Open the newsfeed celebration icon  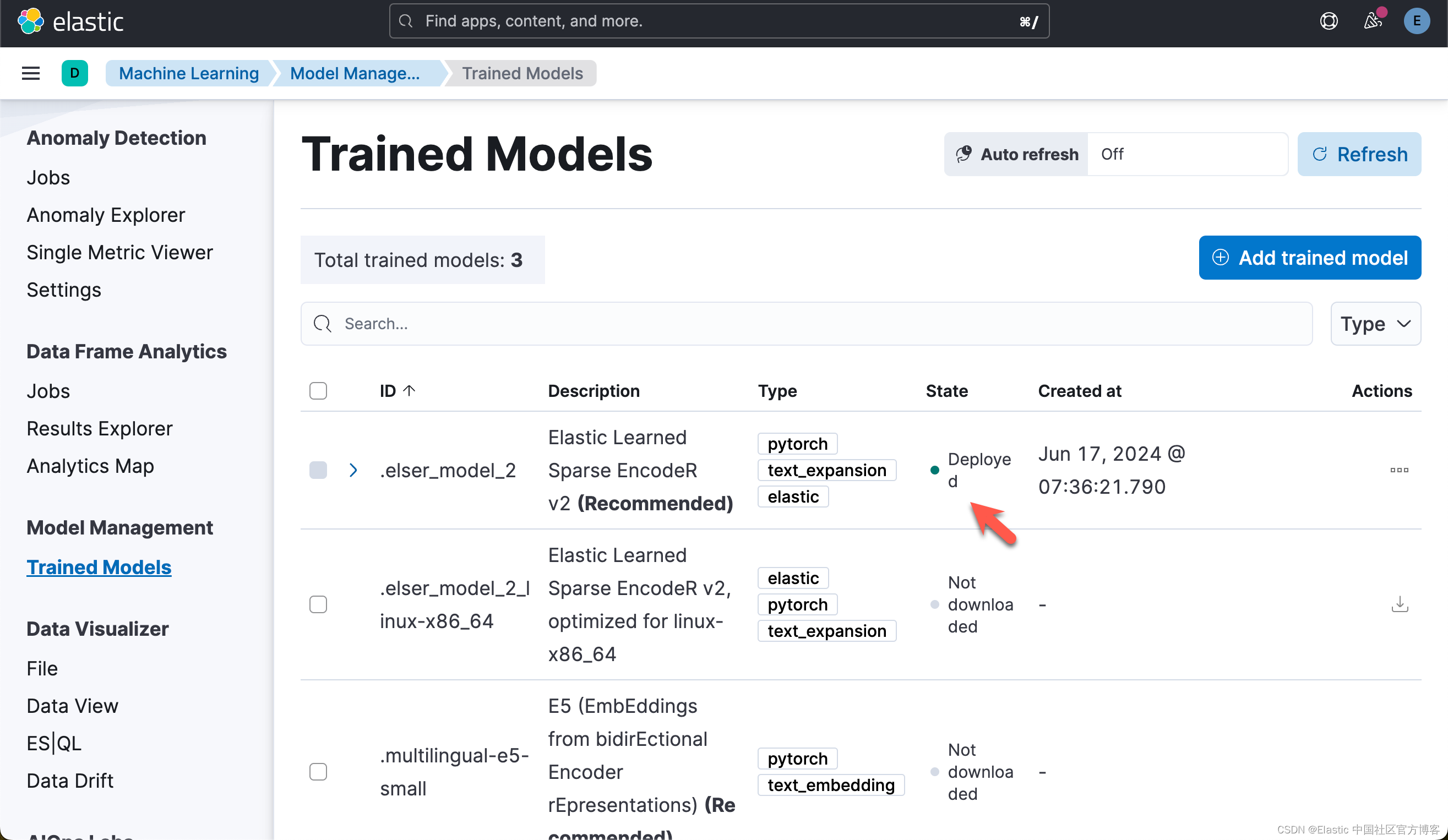point(1373,21)
